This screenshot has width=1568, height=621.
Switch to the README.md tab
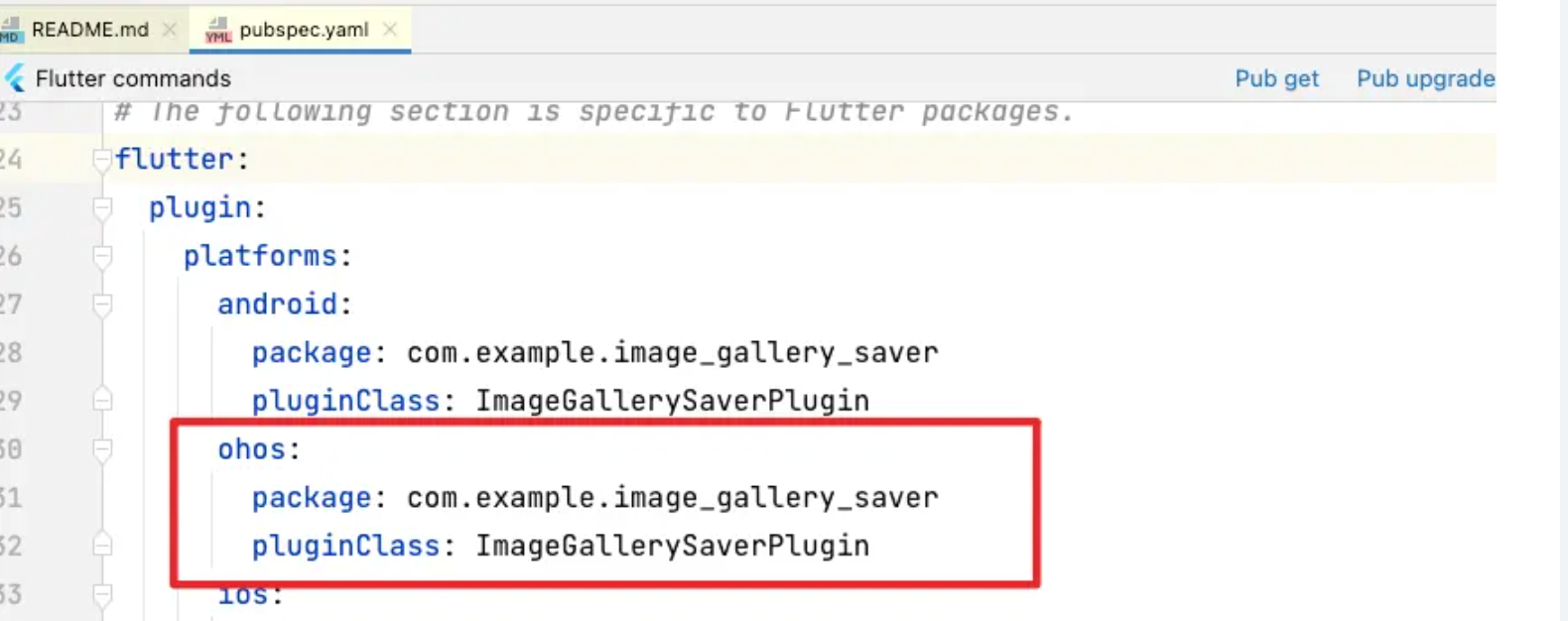[89, 30]
